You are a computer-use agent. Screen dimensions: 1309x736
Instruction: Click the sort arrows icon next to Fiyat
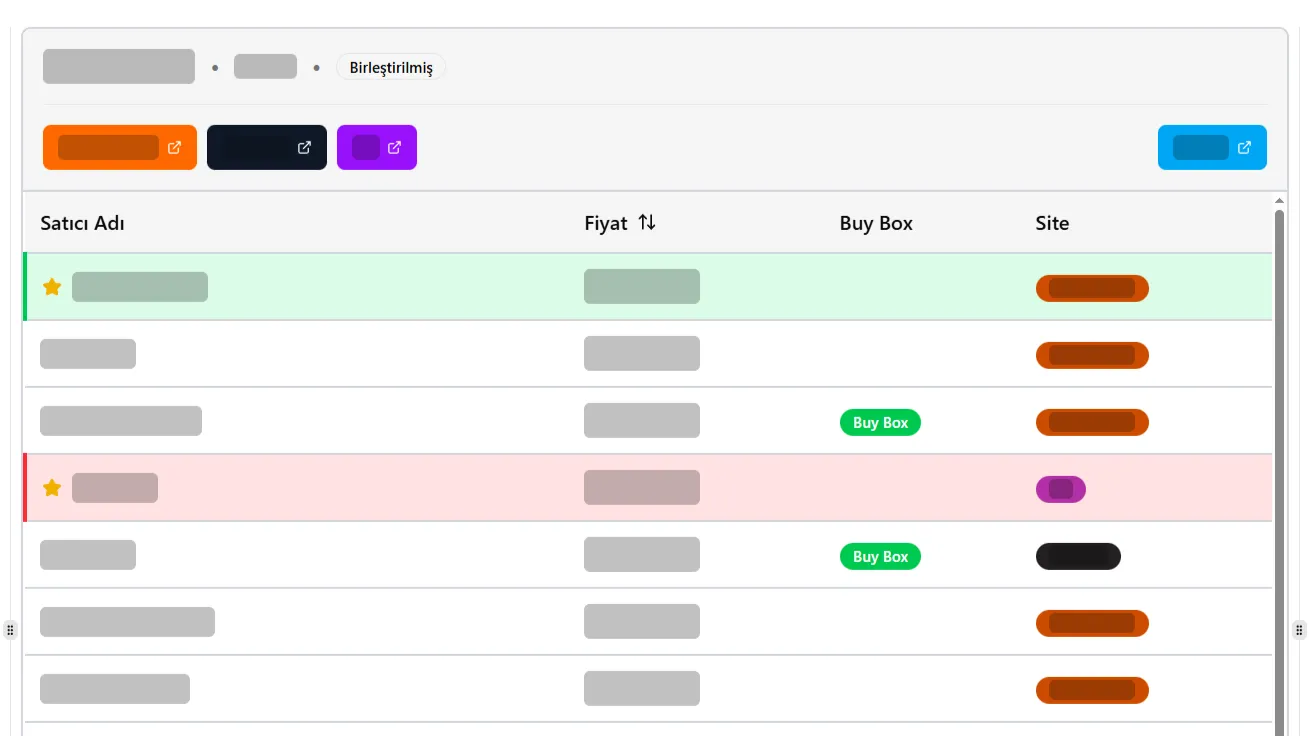click(x=647, y=223)
